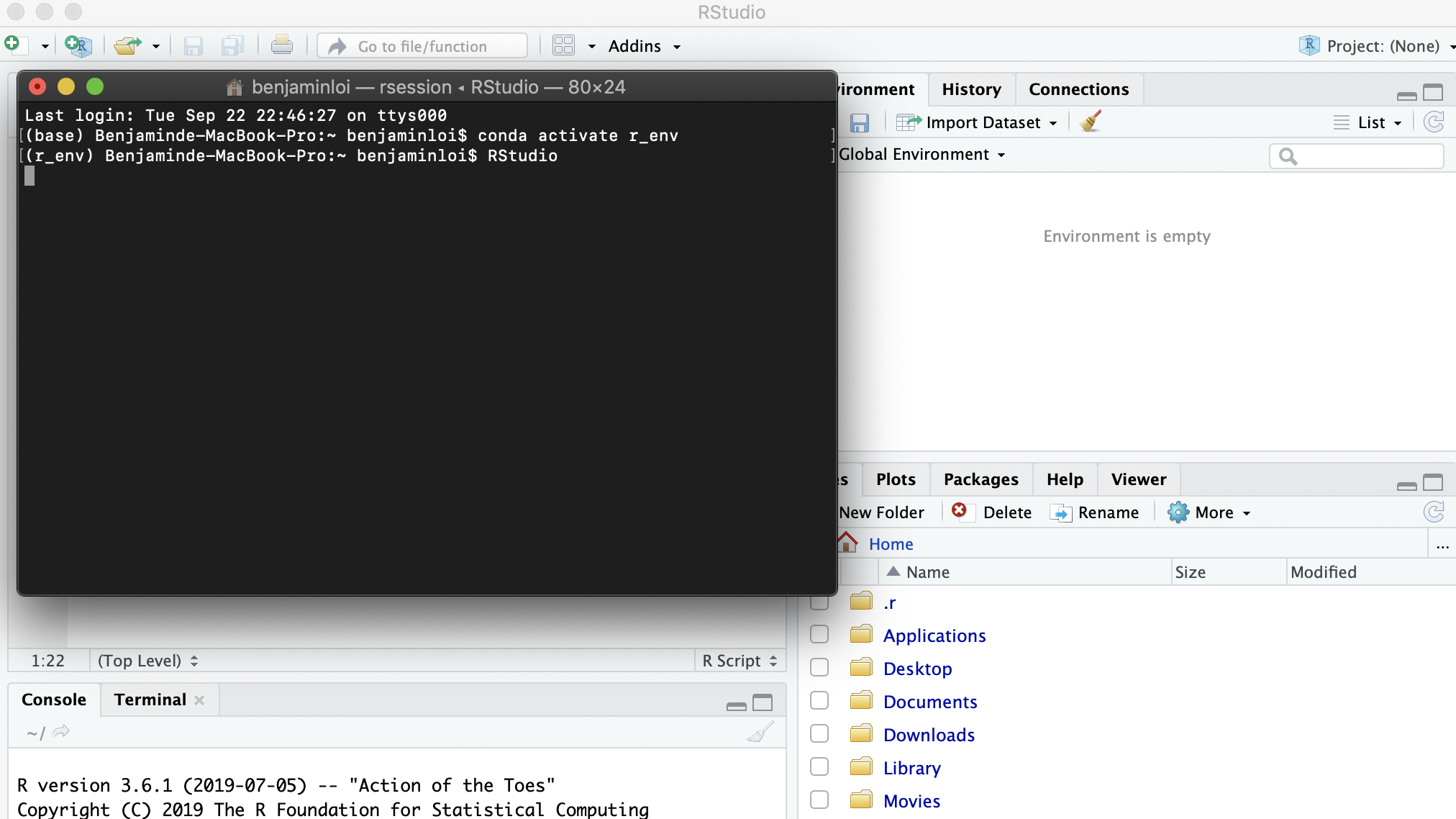This screenshot has height=819, width=1456.
Task: Click the Print document icon
Action: pos(282,45)
